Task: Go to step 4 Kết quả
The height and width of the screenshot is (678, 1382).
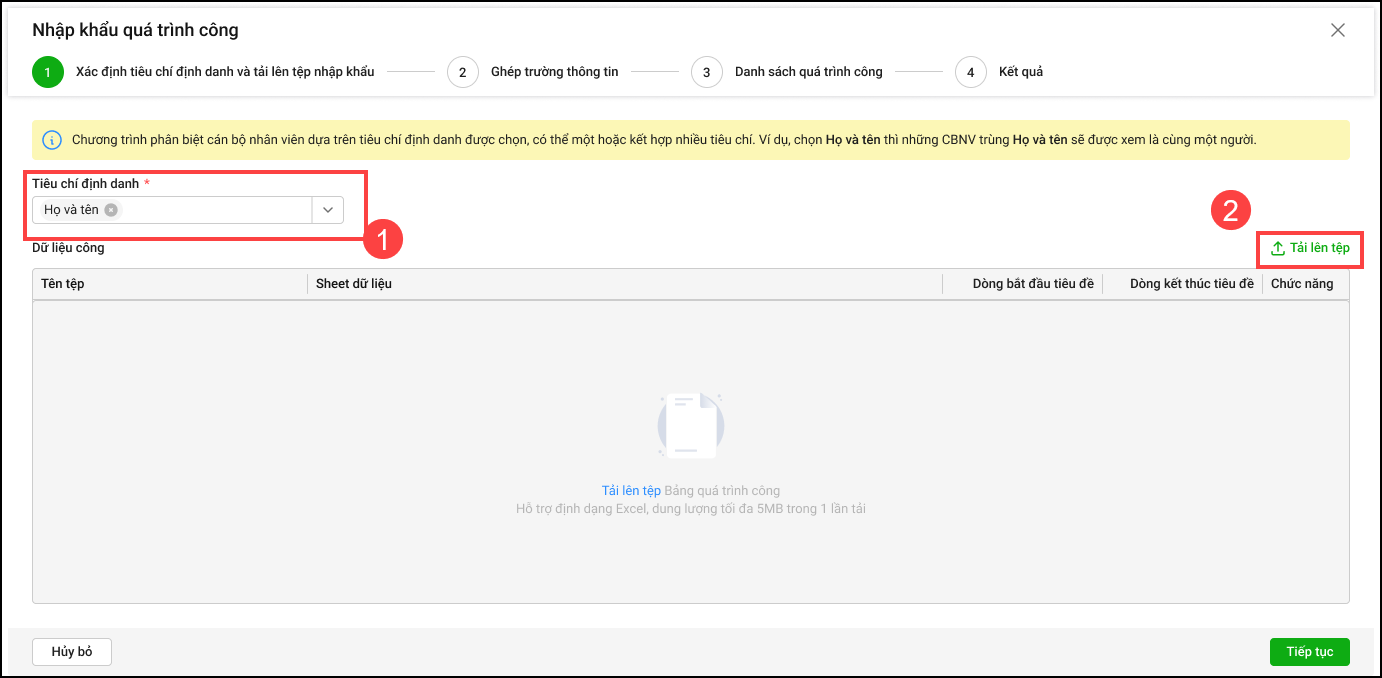Action: 971,72
